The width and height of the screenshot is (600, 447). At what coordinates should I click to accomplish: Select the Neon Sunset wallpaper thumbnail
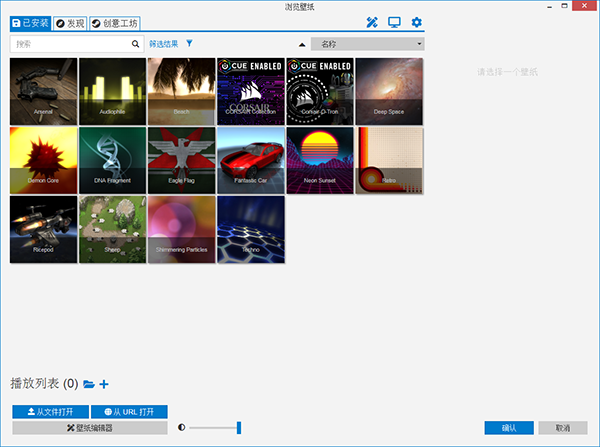(319, 160)
